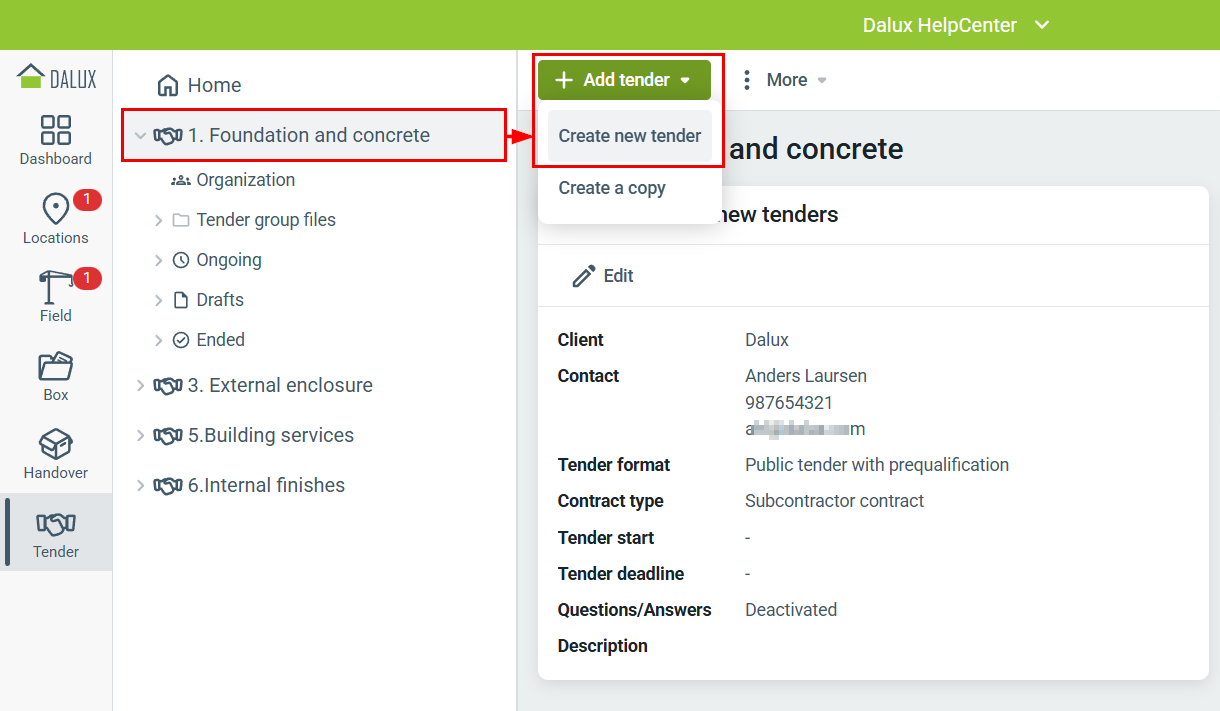Collapse the 1. Foundation and concrete group
The image size is (1220, 711).
(x=140, y=135)
